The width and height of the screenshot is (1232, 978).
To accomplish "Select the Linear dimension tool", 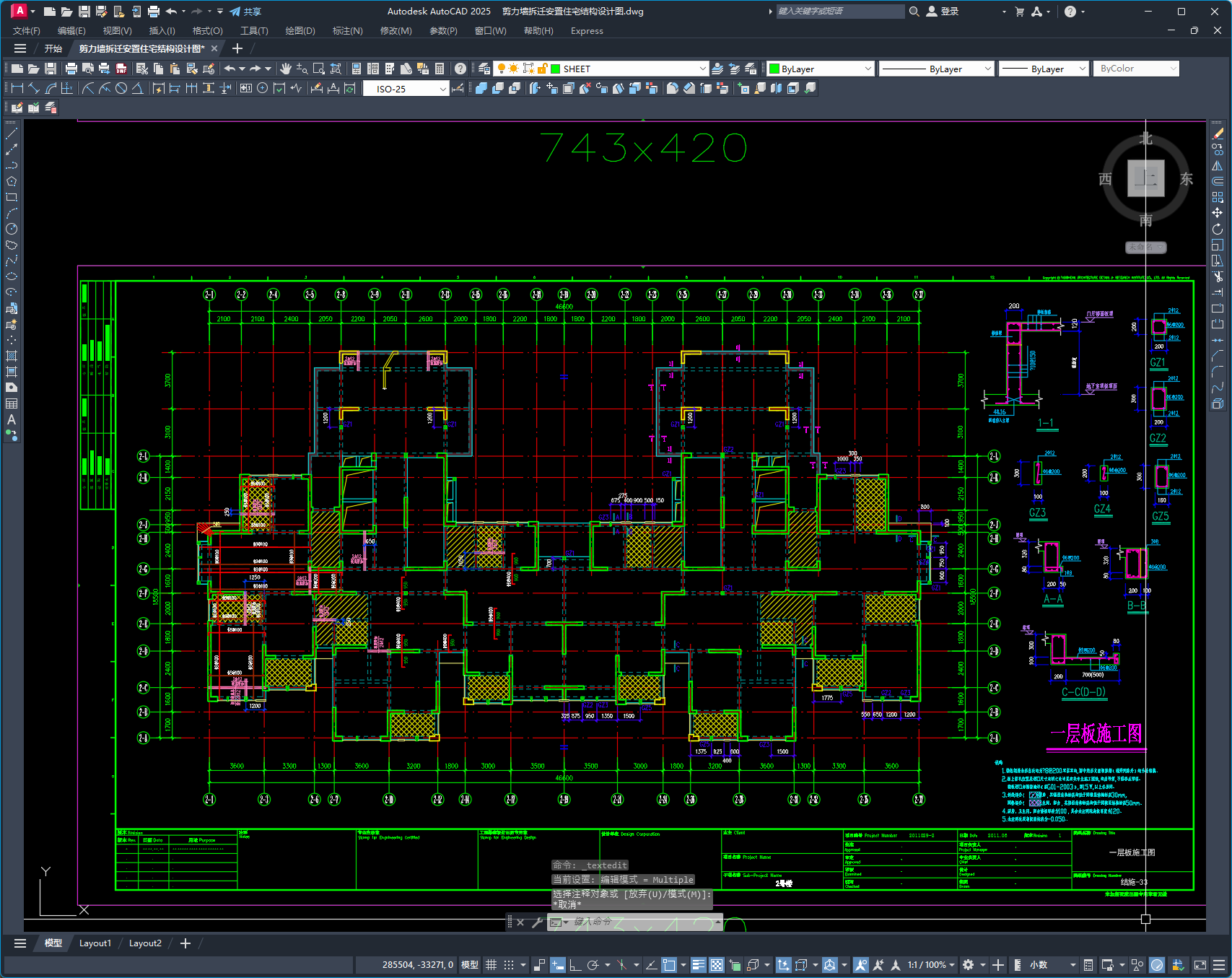I will point(17,88).
